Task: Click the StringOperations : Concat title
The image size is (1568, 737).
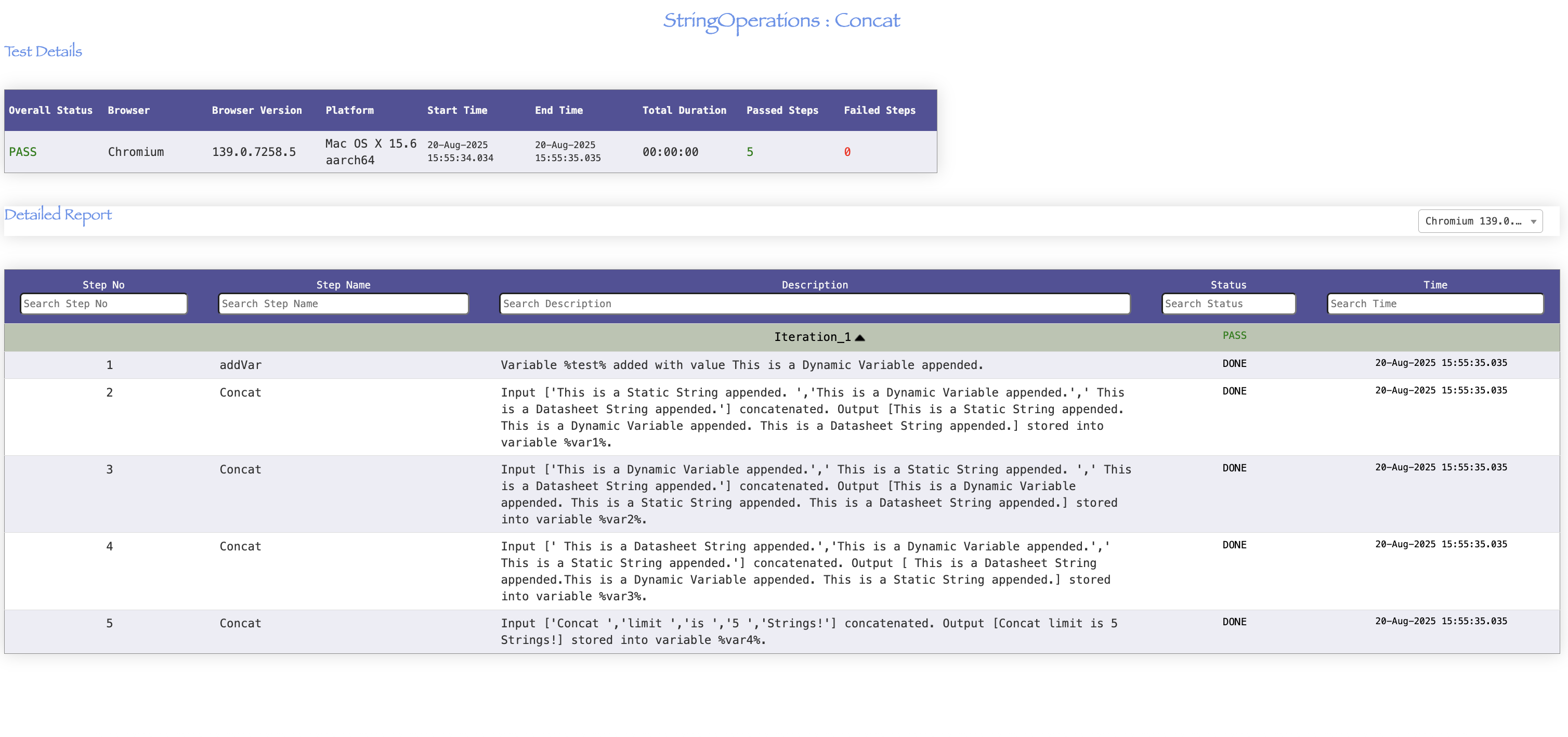Action: (781, 21)
